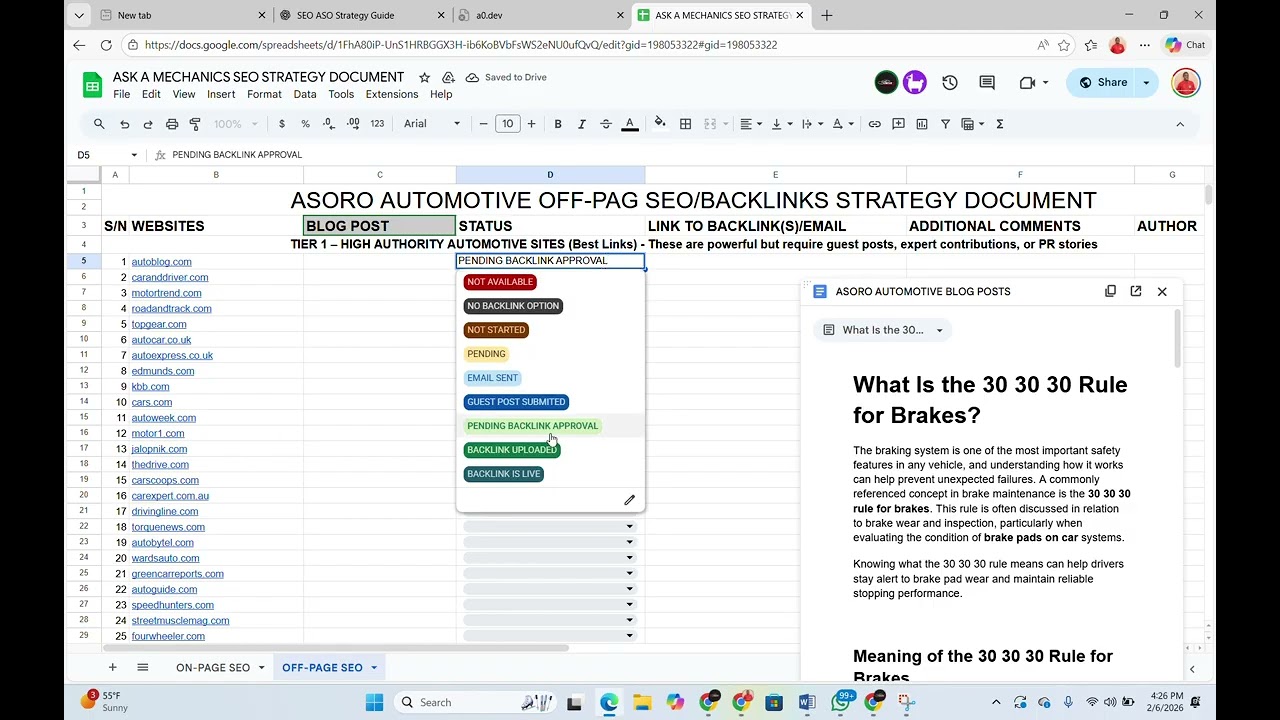Open text wrapping dropdown
Viewport: 1280px width, 720px height.
812,124
